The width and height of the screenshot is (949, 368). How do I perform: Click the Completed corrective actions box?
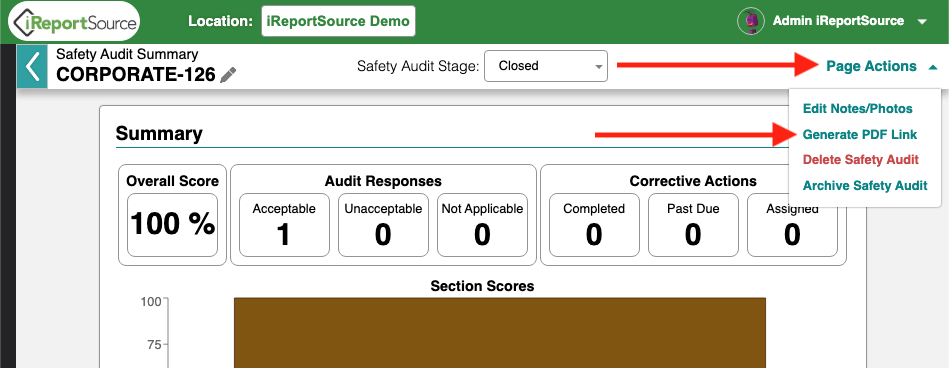tap(594, 225)
